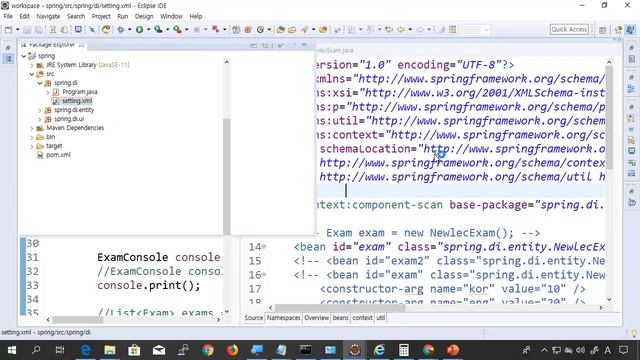This screenshot has width=640, height=360.
Task: Open Firefox from the Windows taskbar
Action: 232,350
